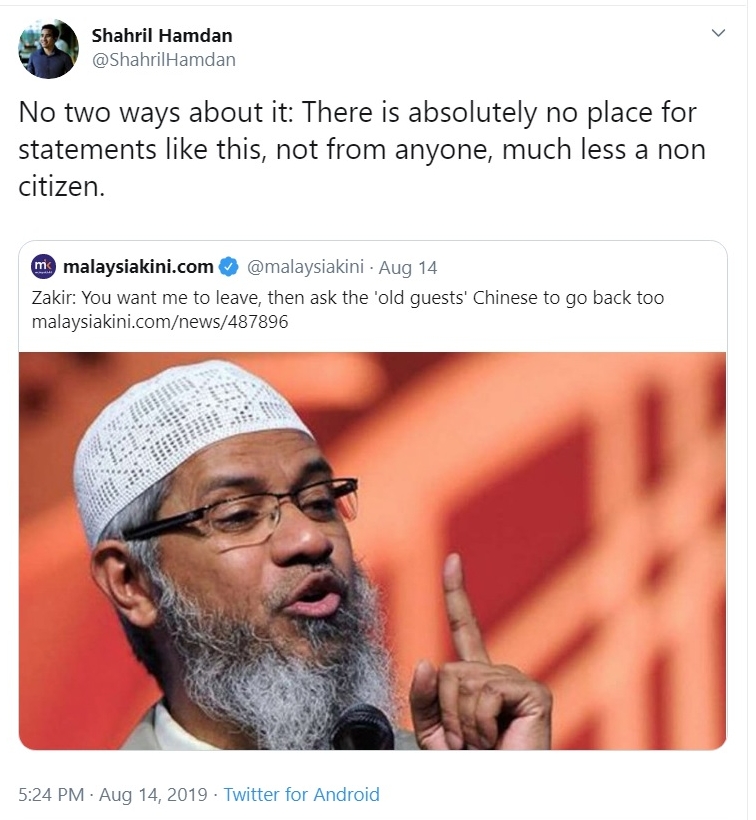Image resolution: width=756 pixels, height=820 pixels.
Task: Open the photo of man in white cap
Action: pos(372,551)
